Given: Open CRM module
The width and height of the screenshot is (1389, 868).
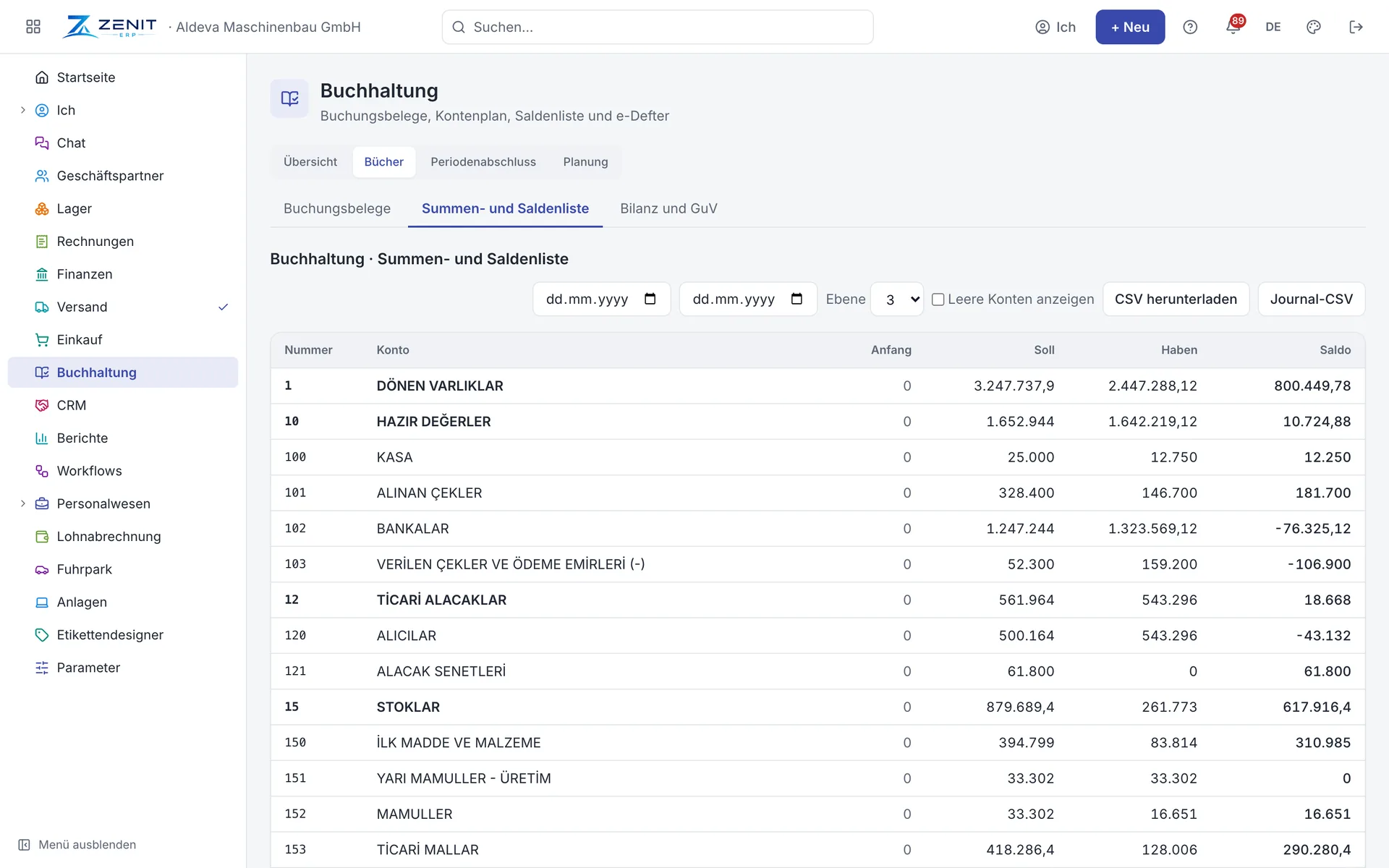Looking at the screenshot, I should click(123, 405).
